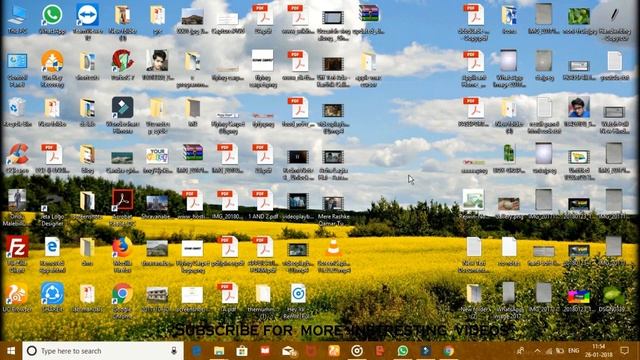Select the Recycle Bin on the desktop
Screen dimensions: 640x360
click(17, 112)
